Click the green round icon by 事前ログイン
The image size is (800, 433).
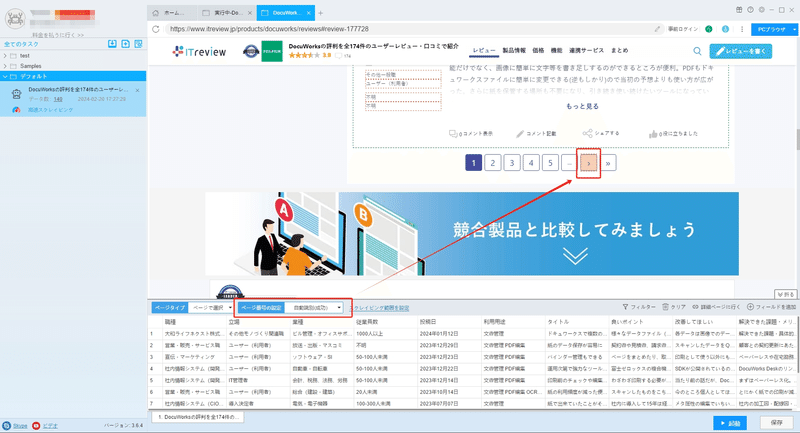pos(709,29)
